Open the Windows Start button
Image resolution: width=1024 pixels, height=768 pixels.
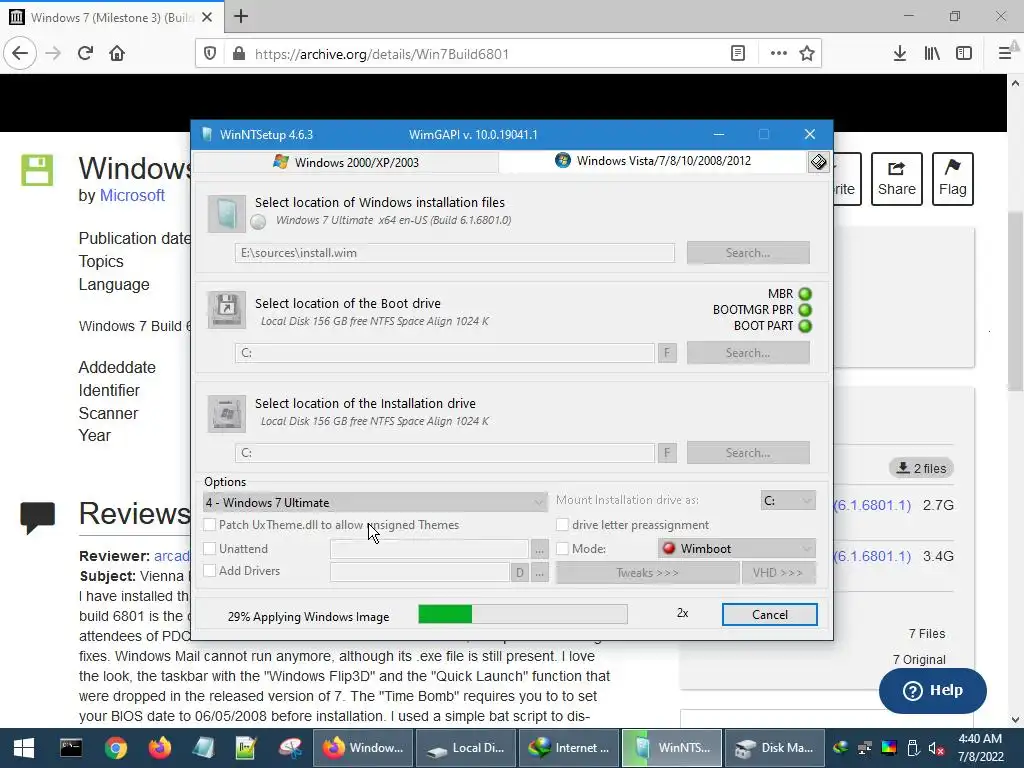pyautogui.click(x=24, y=748)
